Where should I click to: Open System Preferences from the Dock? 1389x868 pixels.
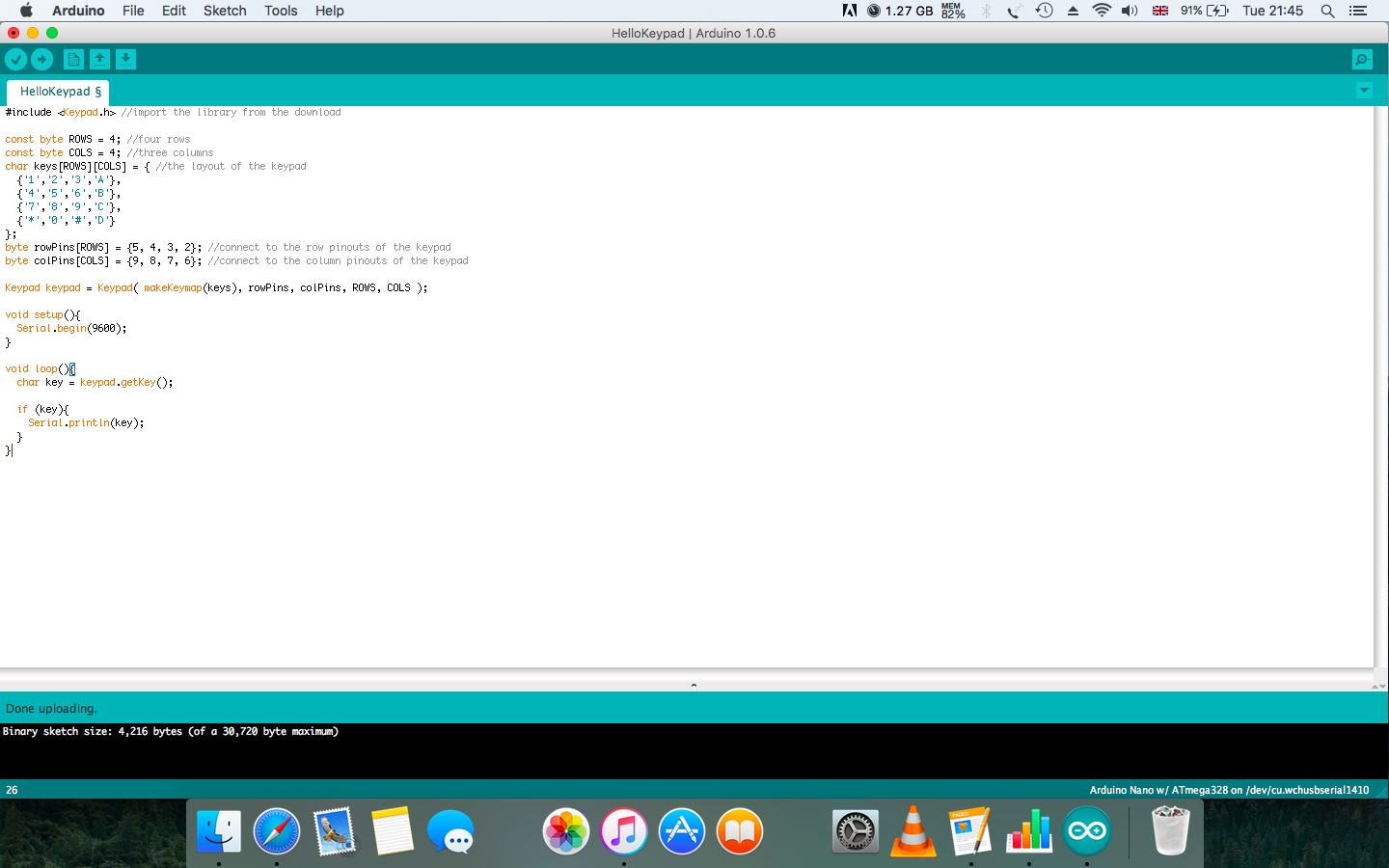[x=856, y=831]
